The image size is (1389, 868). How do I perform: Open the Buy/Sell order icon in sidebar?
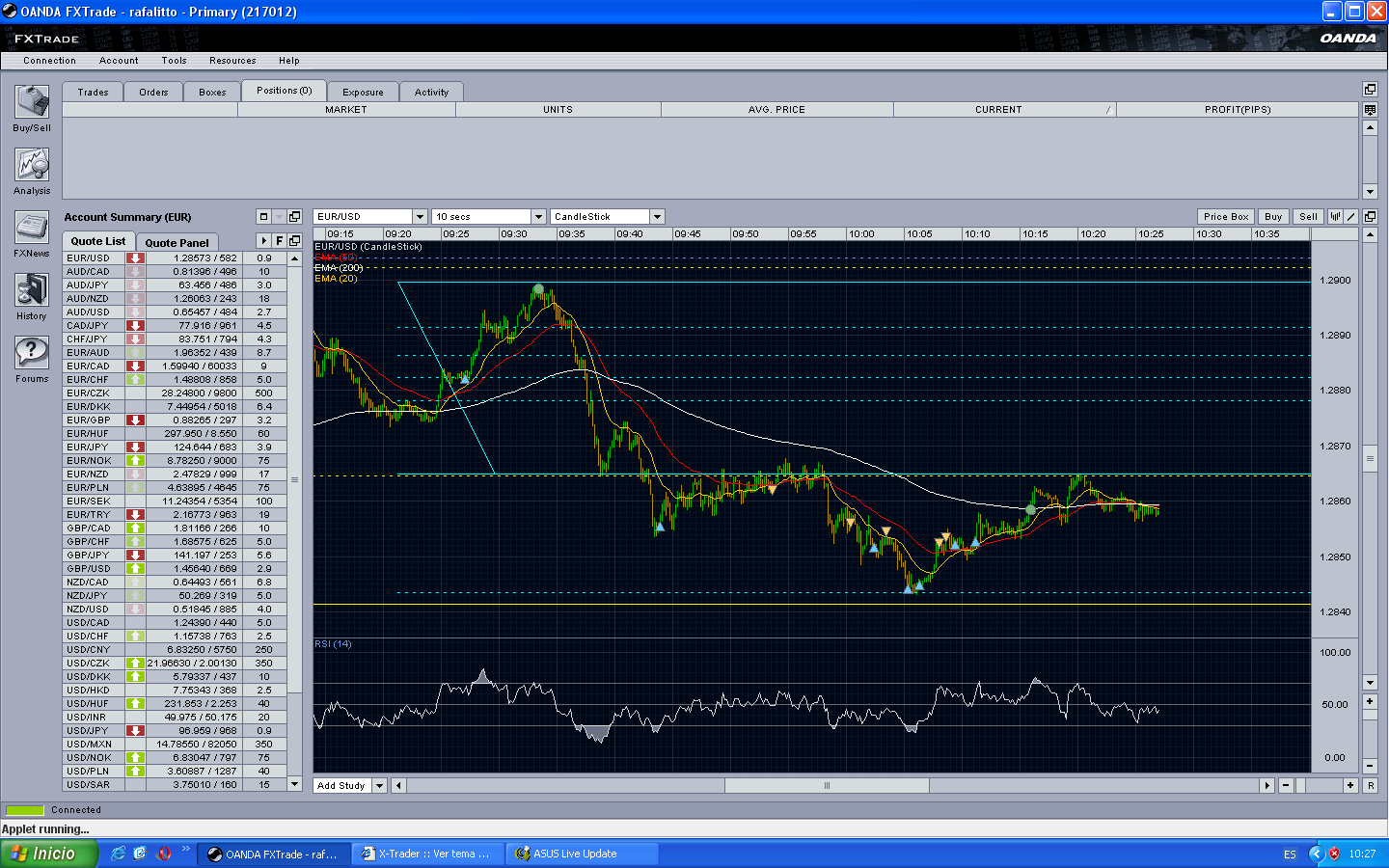tap(32, 102)
